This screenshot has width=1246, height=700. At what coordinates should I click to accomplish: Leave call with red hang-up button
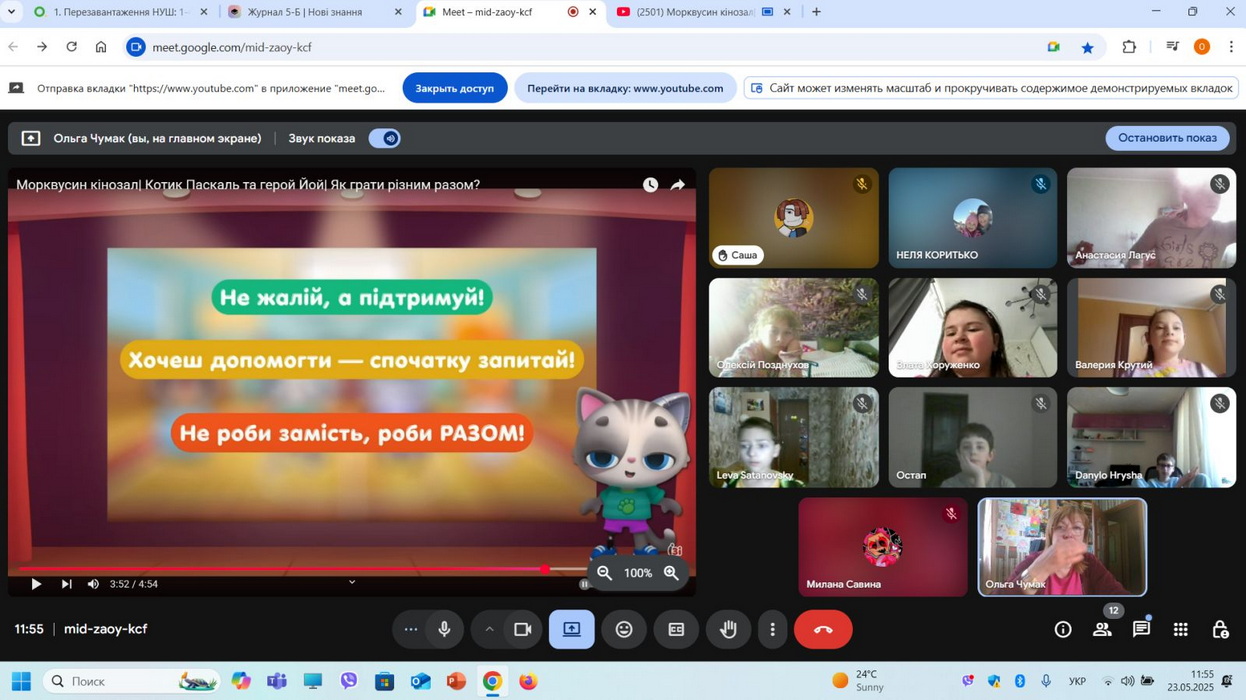pyautogui.click(x=823, y=629)
